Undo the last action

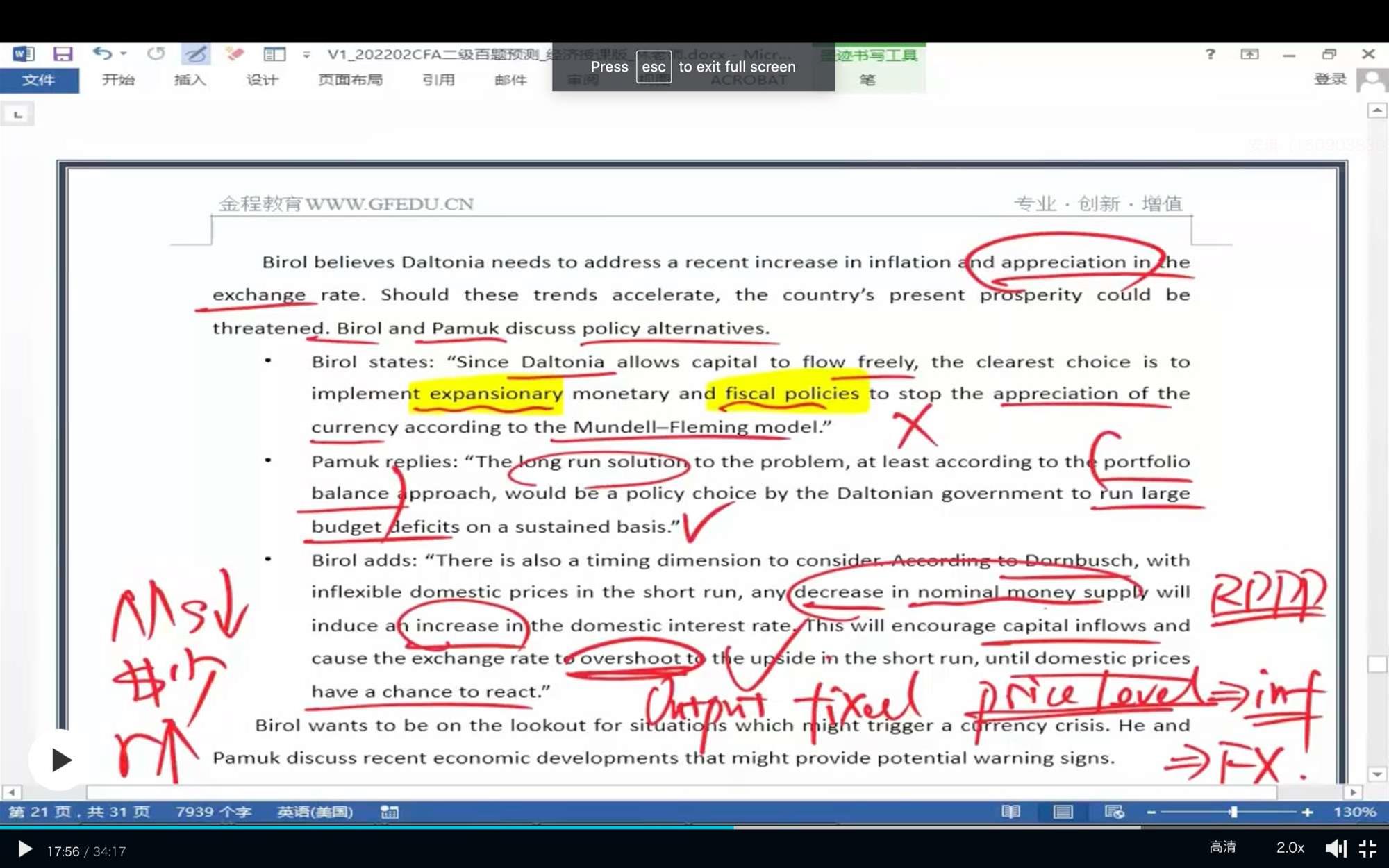pos(102,53)
